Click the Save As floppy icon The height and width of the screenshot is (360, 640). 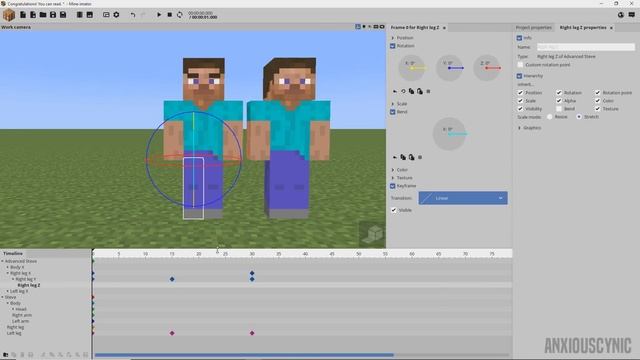pyautogui.click(x=63, y=15)
